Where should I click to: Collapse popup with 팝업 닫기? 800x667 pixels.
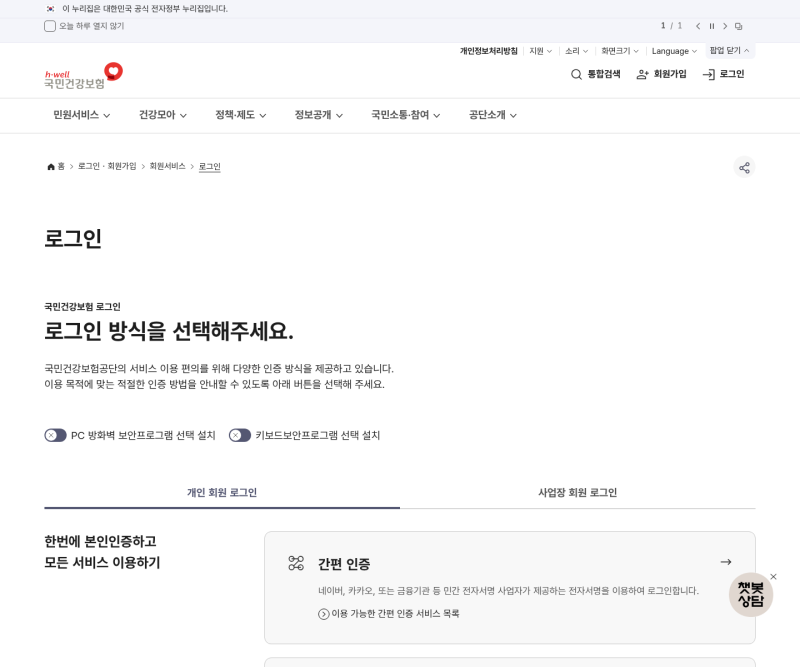click(x=730, y=51)
